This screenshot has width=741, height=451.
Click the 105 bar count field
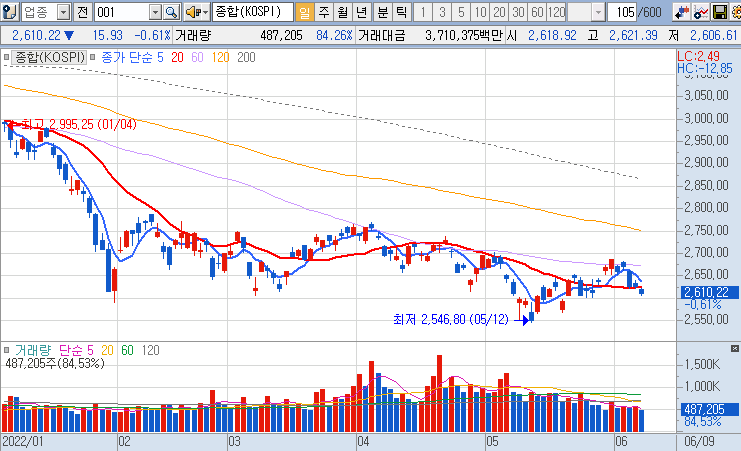[x=621, y=12]
